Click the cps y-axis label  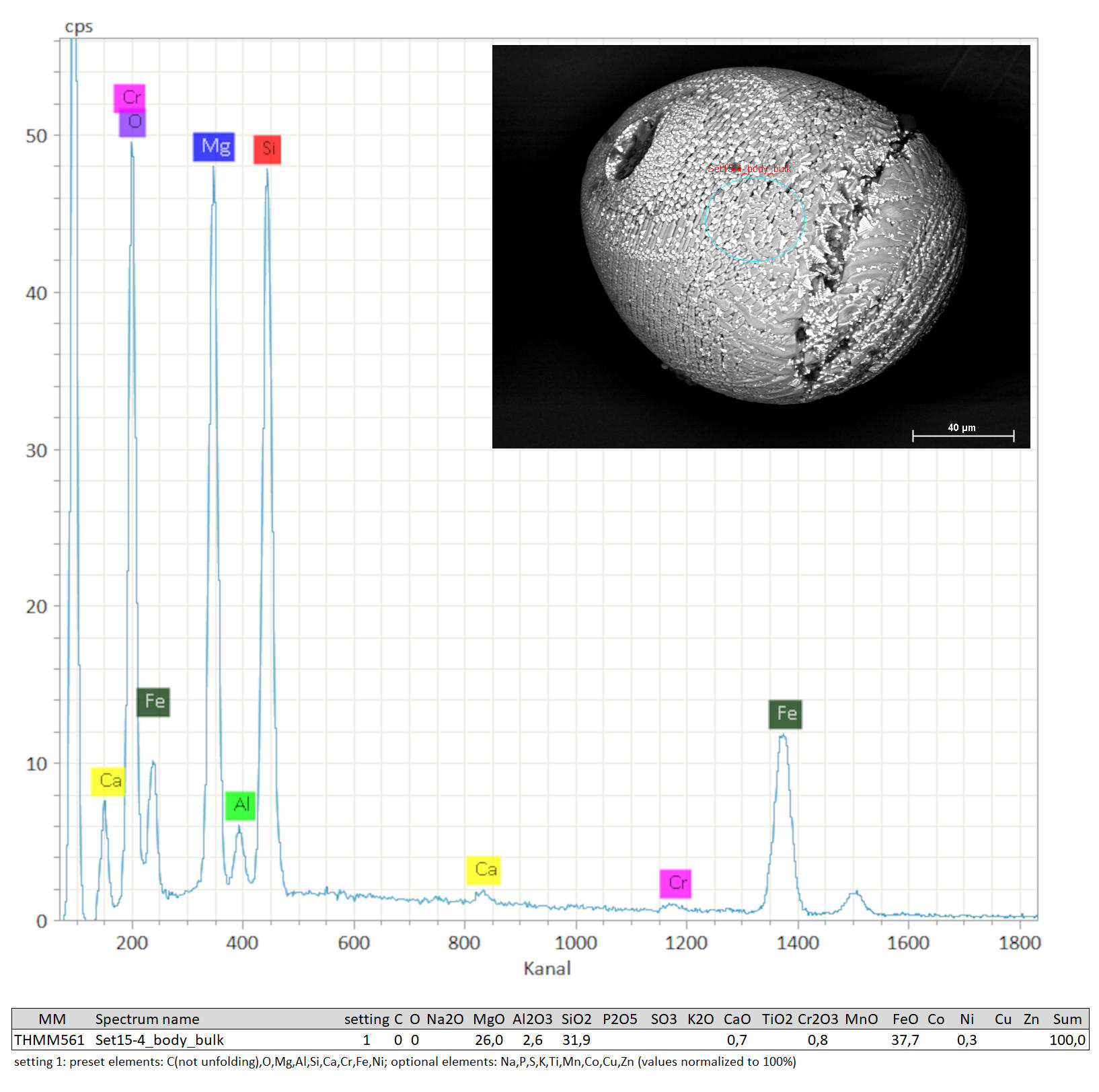point(79,27)
